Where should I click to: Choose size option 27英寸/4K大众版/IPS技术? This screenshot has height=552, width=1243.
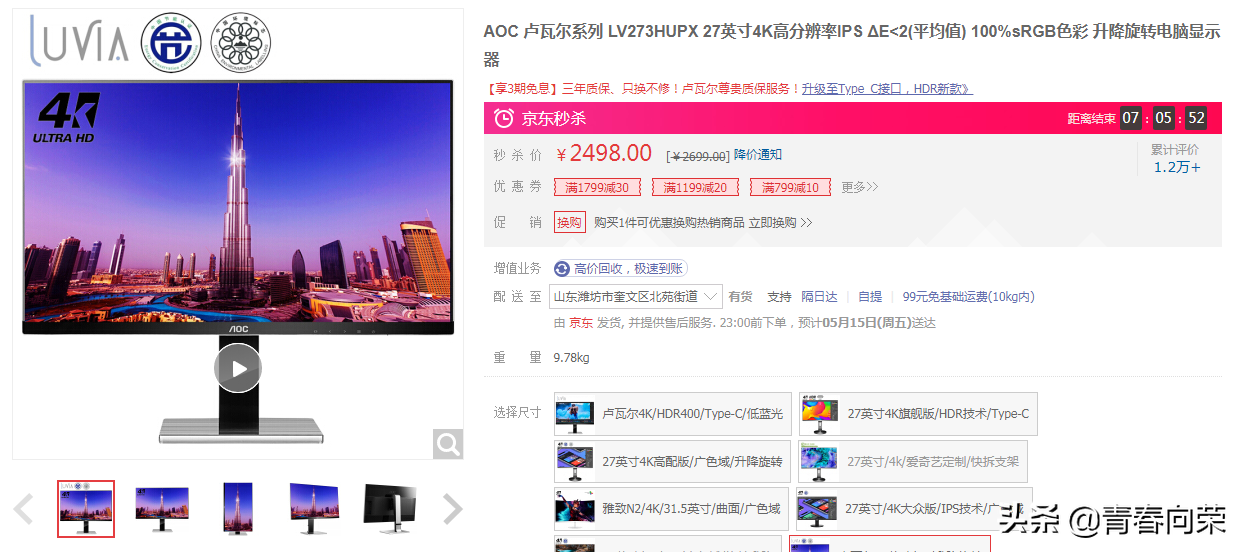(913, 509)
